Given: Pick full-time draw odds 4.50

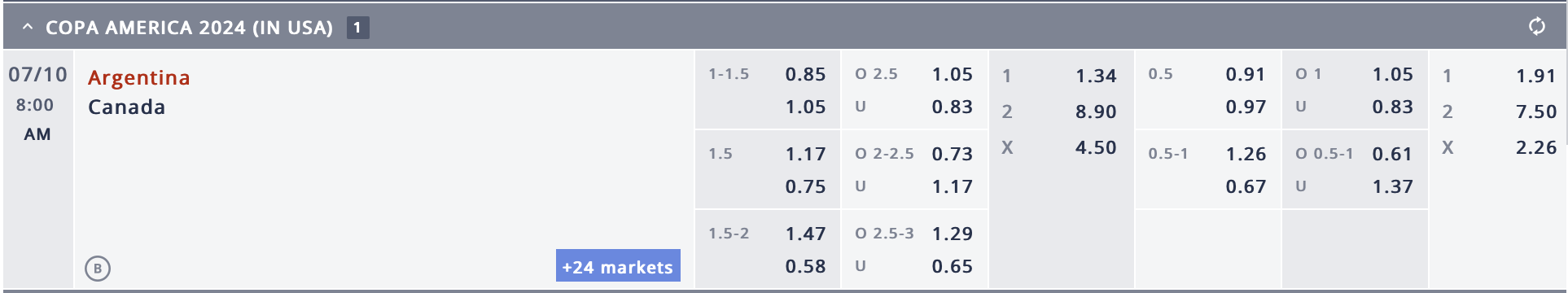Looking at the screenshot, I should (x=1096, y=147).
